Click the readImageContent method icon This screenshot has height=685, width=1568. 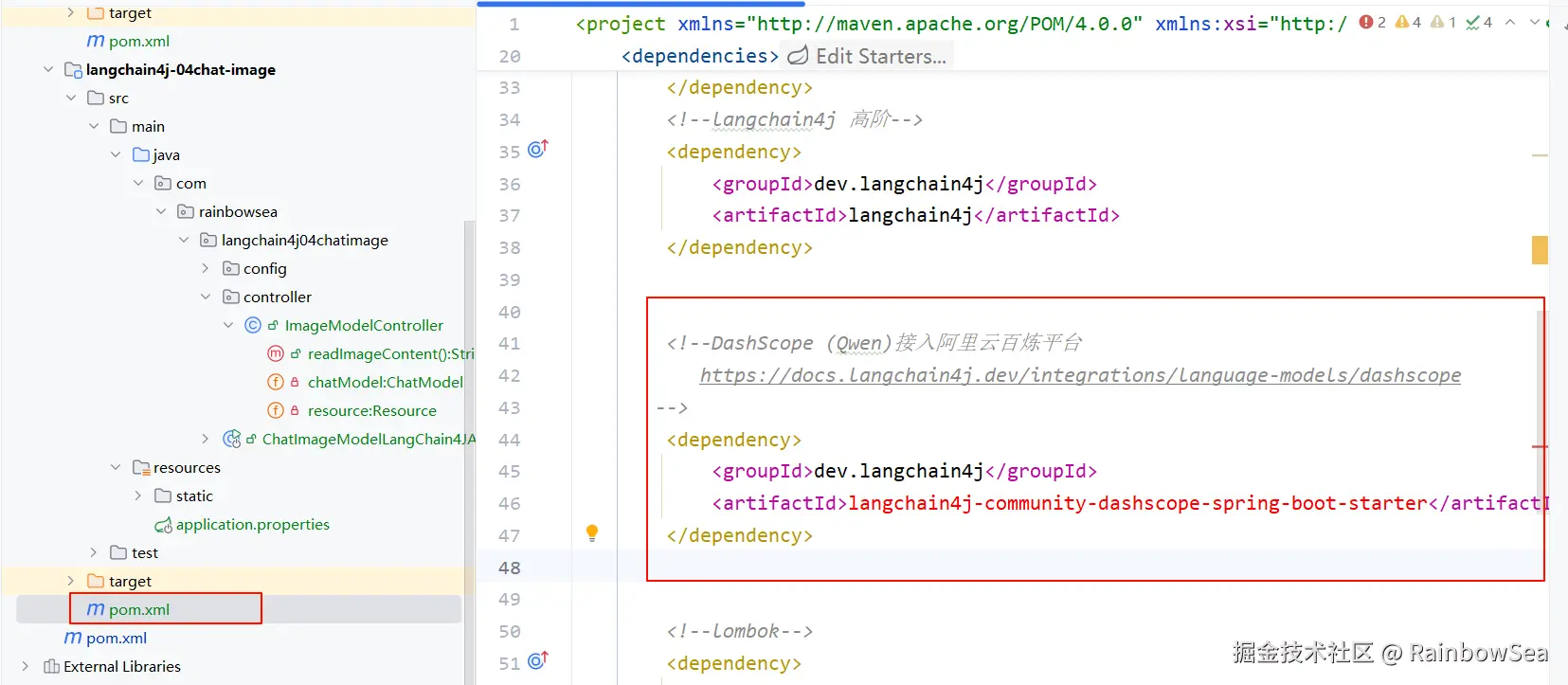pyautogui.click(x=276, y=353)
